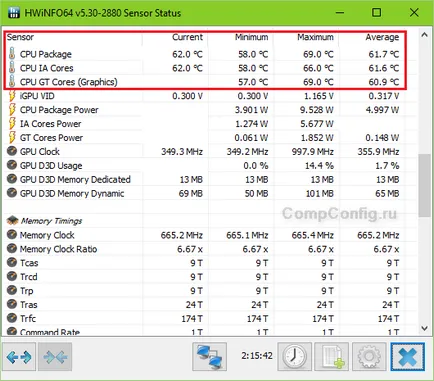Start logging with sheet-plus button
Screen dimensions: 434x381
(331, 357)
